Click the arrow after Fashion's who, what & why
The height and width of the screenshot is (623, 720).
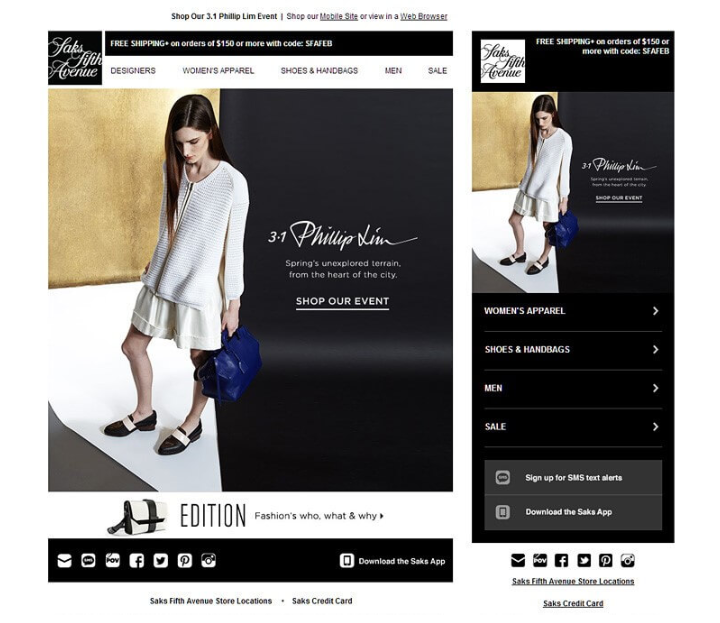coord(382,516)
